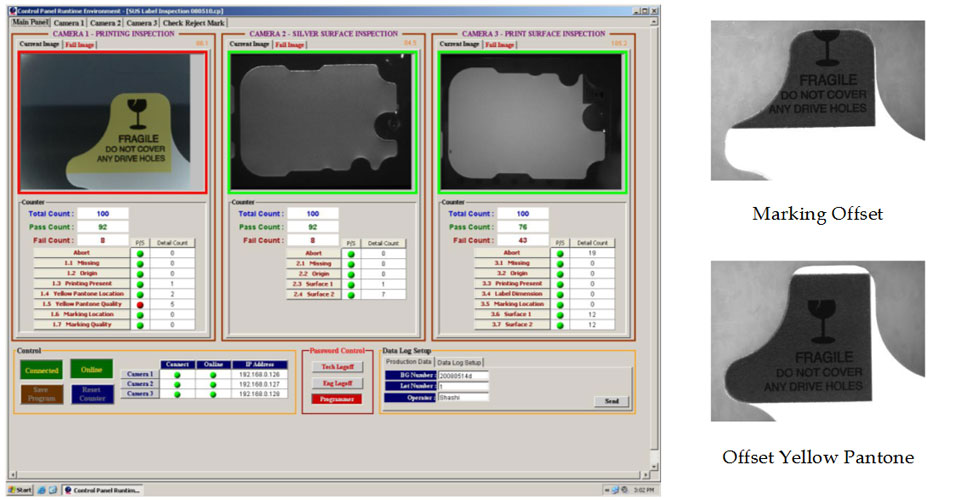
Task: Click Camera 1 Connect green status light
Action: [178, 374]
